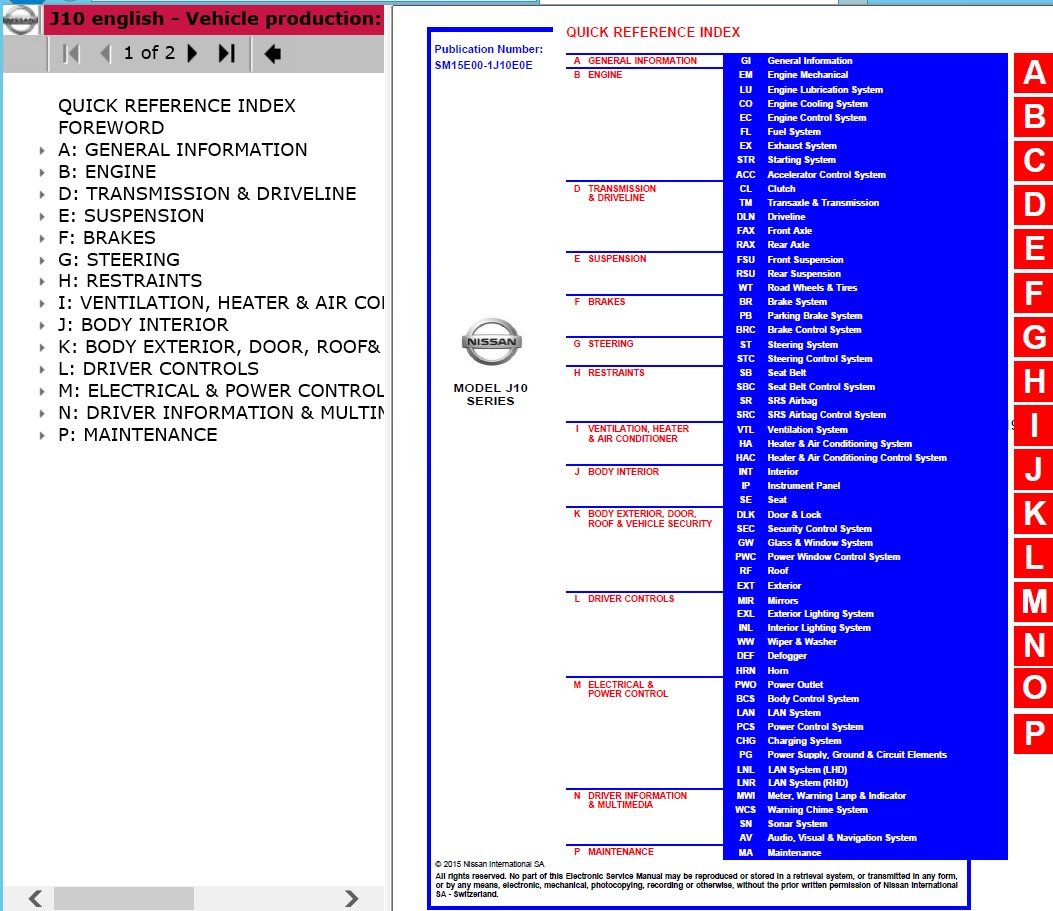Select red section tab K
1053x911 pixels.
coord(1034,514)
